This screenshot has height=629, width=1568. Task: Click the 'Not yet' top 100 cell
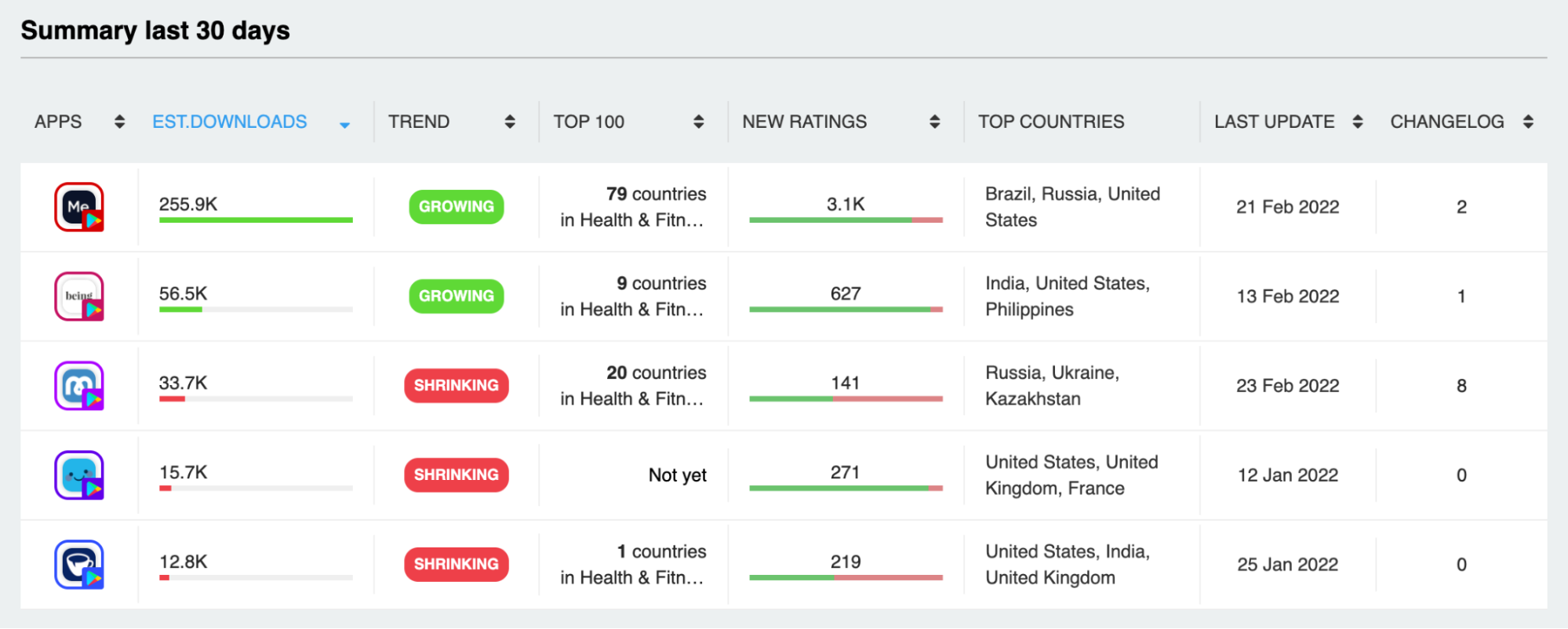[x=678, y=475]
